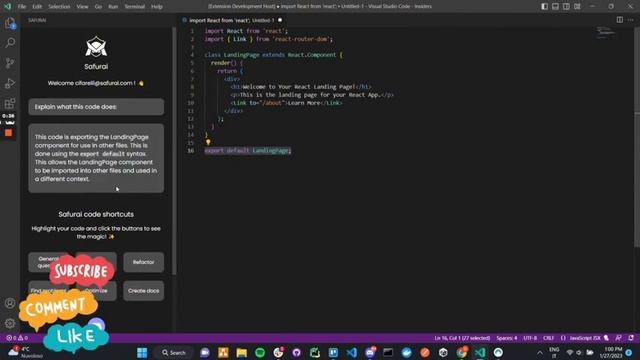Click the Create docs button
Viewport: 640px width, 360px height.
click(144, 291)
